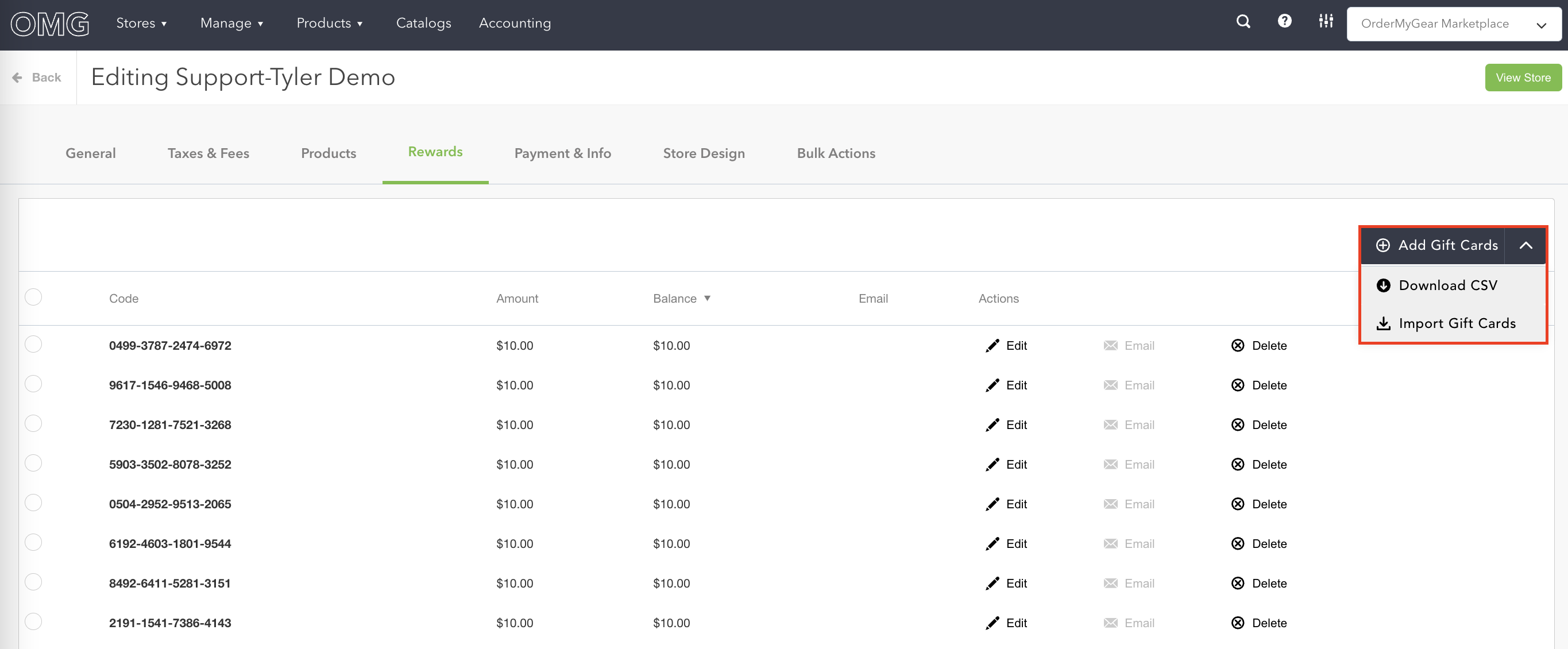Toggle the select-all checkbox in header
Viewport: 1568px width, 649px height.
coord(33,297)
